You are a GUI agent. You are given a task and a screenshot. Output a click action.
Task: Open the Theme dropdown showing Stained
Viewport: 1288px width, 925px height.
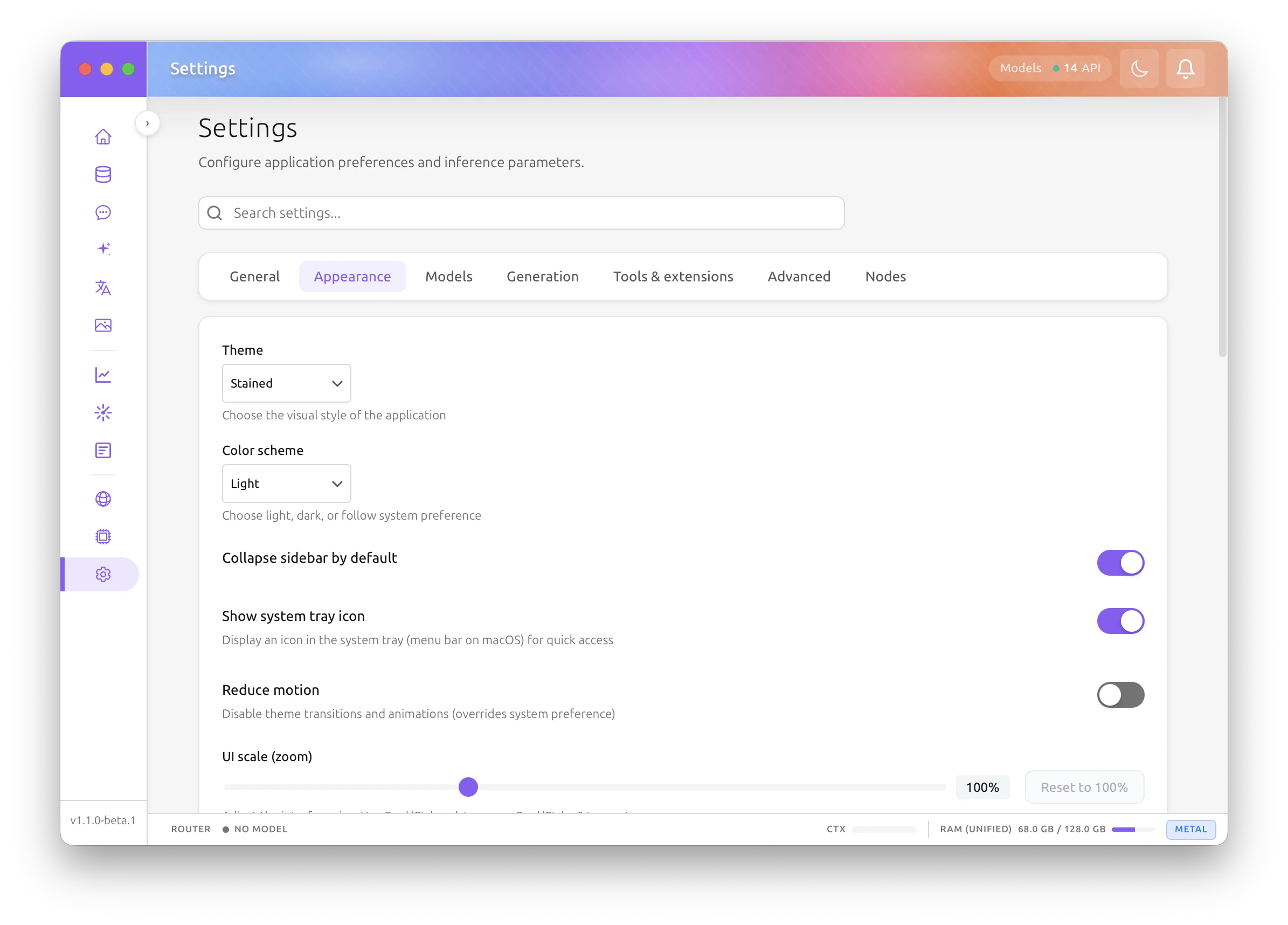[x=286, y=383]
